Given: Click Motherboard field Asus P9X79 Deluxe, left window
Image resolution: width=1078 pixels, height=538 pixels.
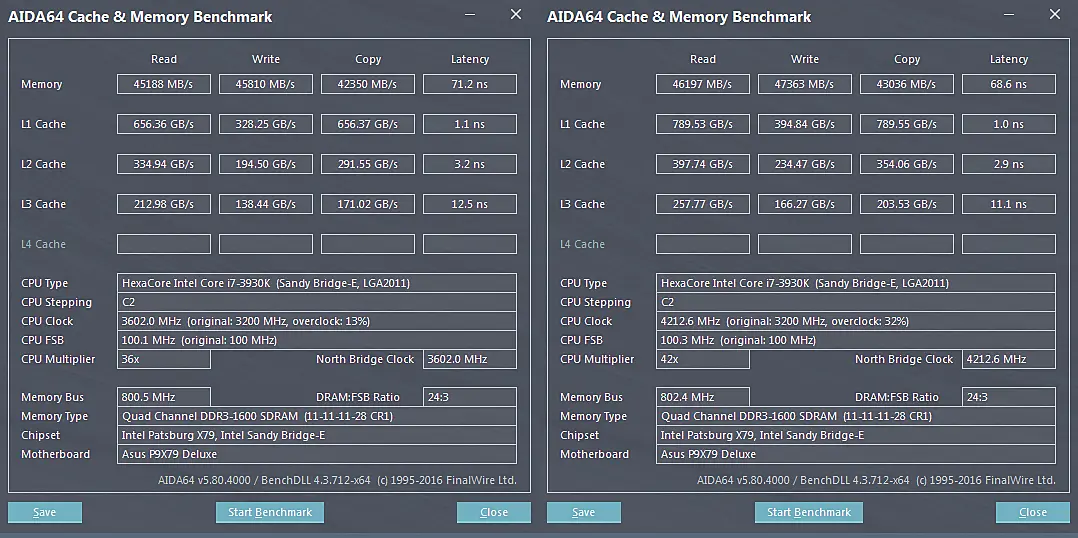Looking at the screenshot, I should (x=317, y=454).
